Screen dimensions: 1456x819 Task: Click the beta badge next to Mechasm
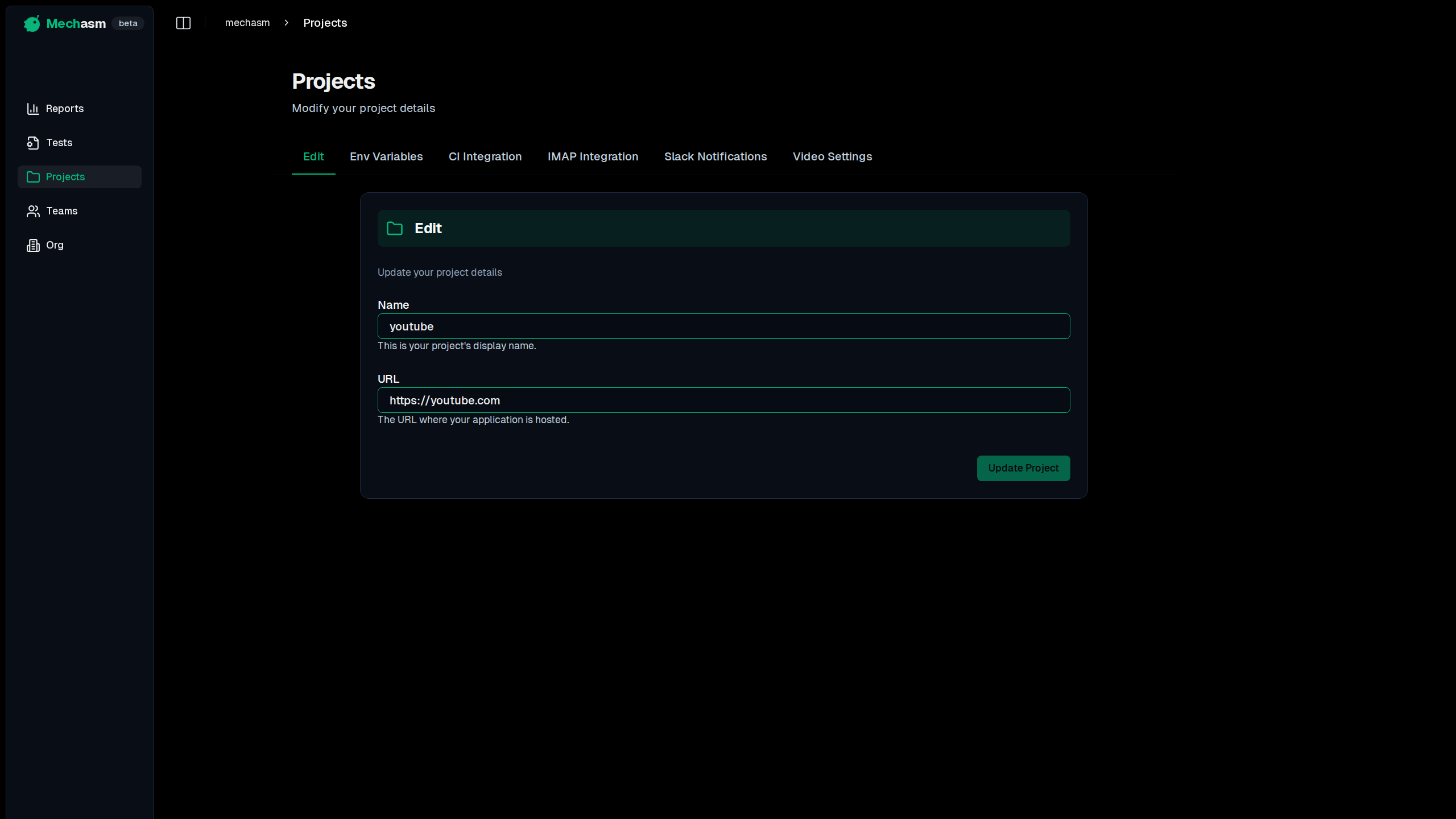tap(128, 23)
